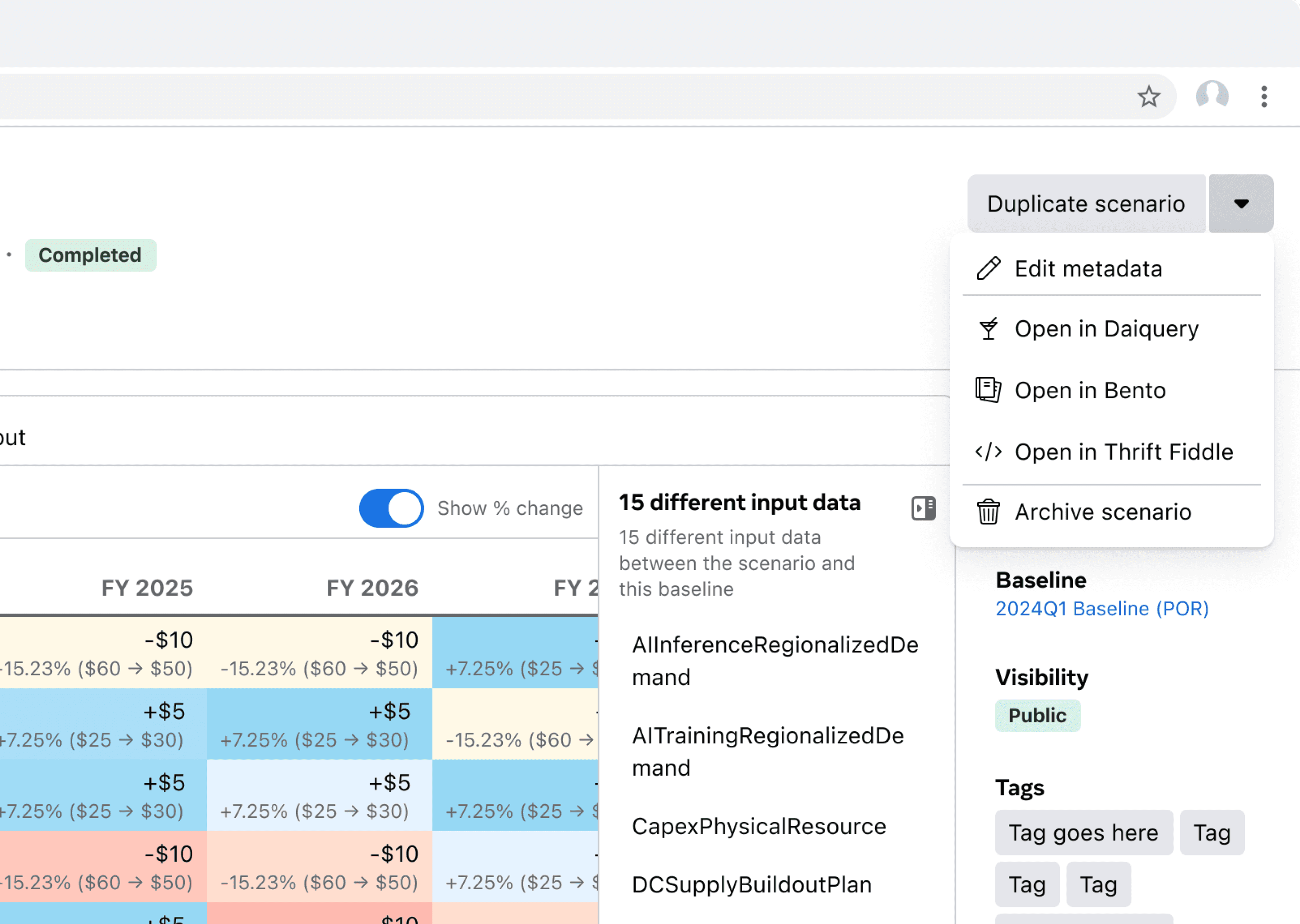This screenshot has width=1300, height=924.
Task: Toggle the Show % change switch
Action: pyautogui.click(x=392, y=508)
